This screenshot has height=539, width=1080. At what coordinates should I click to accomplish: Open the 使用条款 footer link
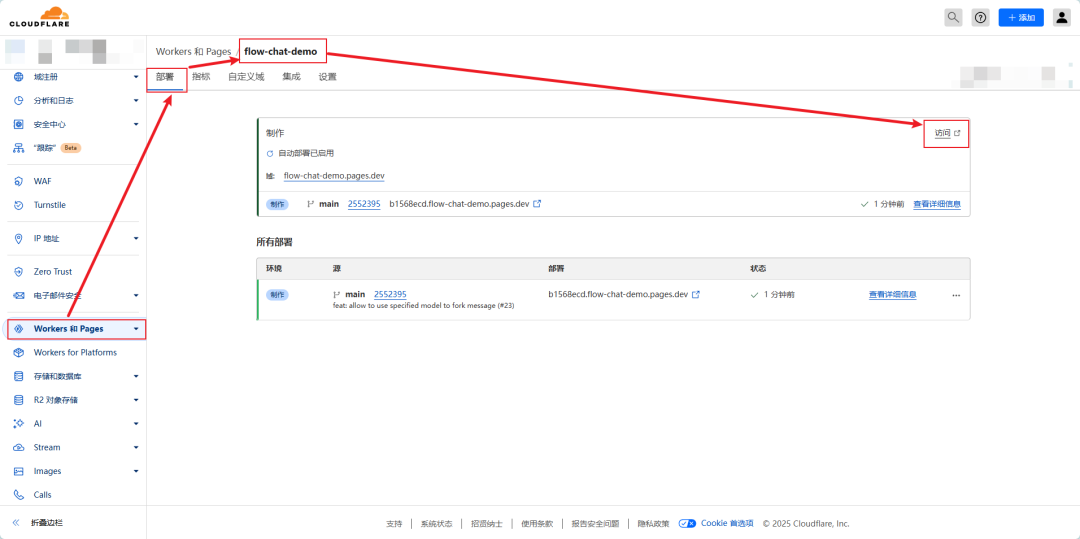[537, 524]
